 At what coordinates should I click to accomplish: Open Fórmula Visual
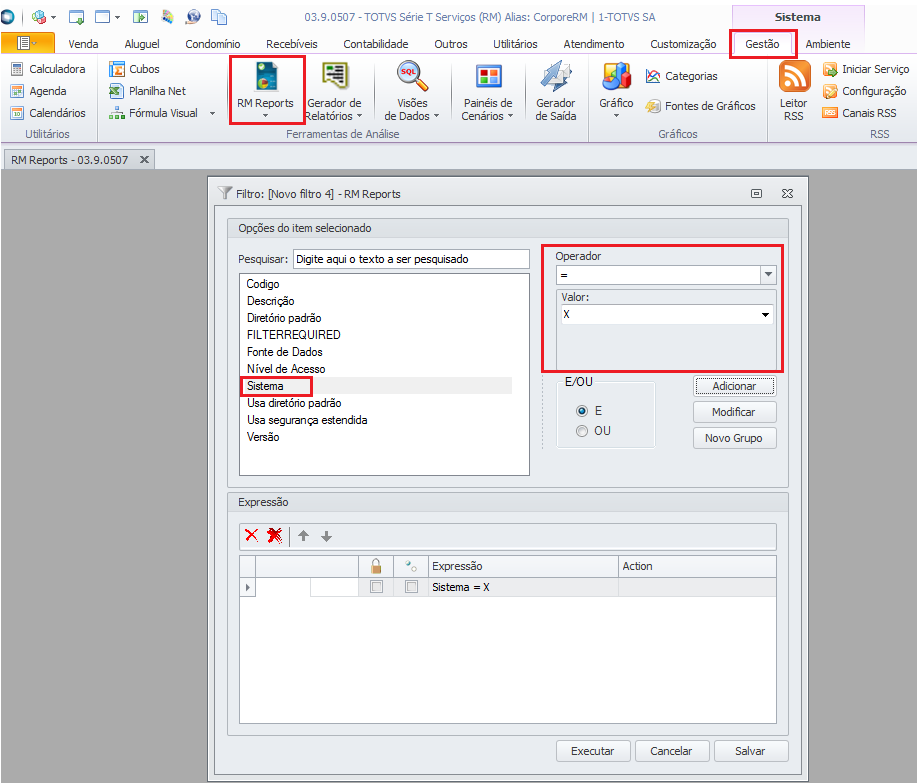pos(154,113)
